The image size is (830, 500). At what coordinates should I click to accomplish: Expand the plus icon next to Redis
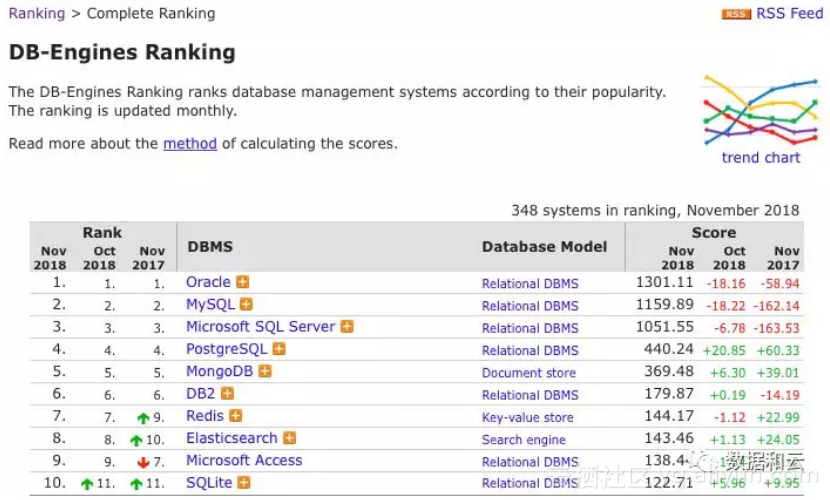click(x=236, y=416)
